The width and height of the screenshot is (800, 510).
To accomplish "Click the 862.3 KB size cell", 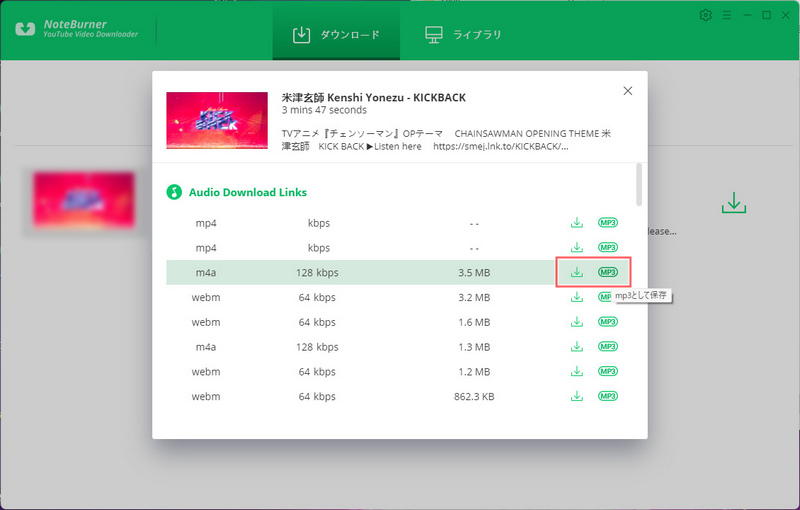I will click(474, 396).
